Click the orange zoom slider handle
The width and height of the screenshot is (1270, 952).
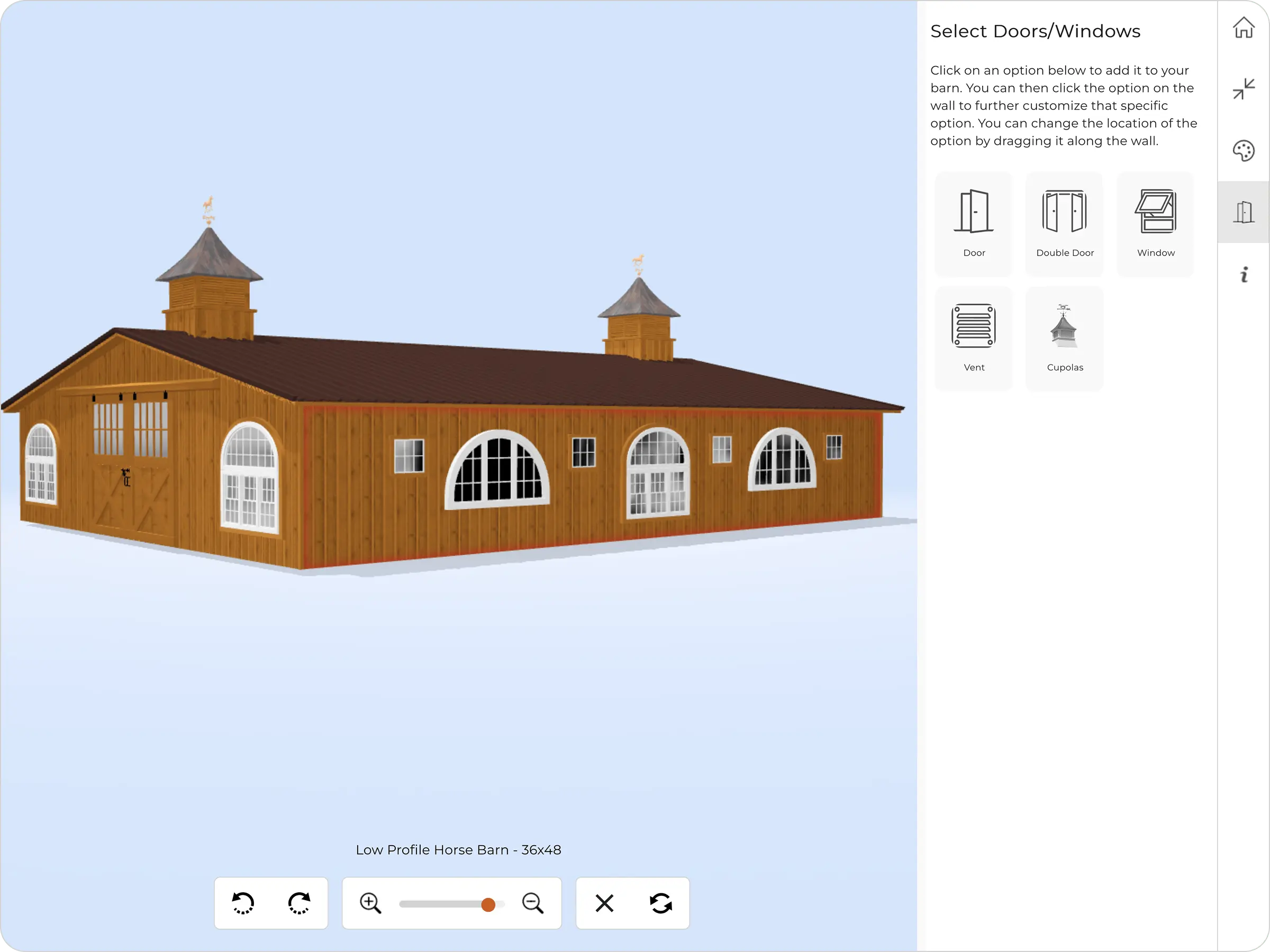(x=488, y=904)
